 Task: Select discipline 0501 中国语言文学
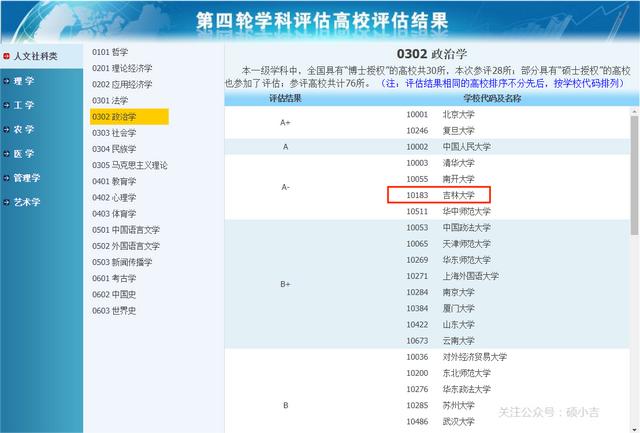126,230
